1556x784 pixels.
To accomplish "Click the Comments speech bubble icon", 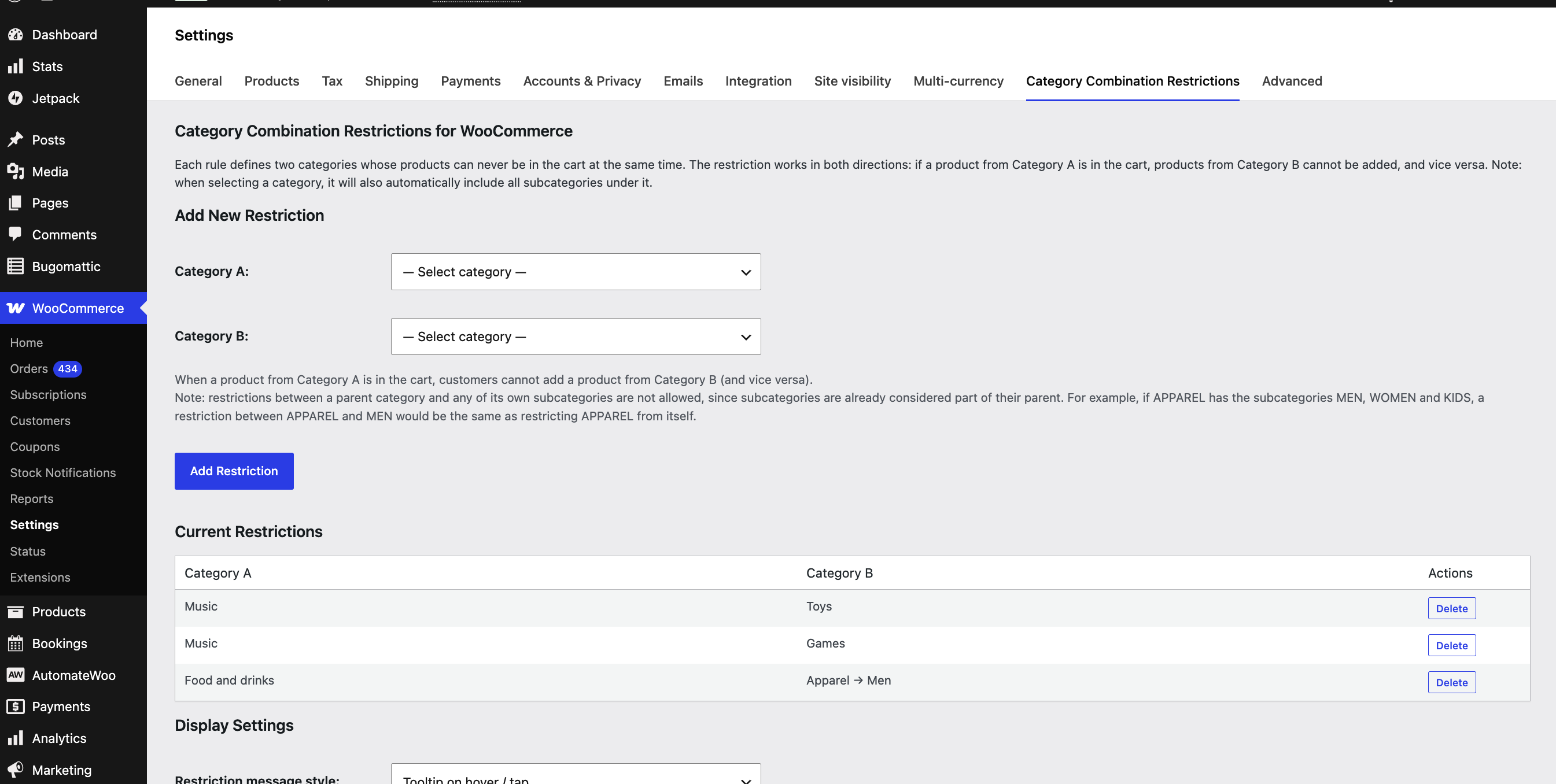I will (16, 235).
